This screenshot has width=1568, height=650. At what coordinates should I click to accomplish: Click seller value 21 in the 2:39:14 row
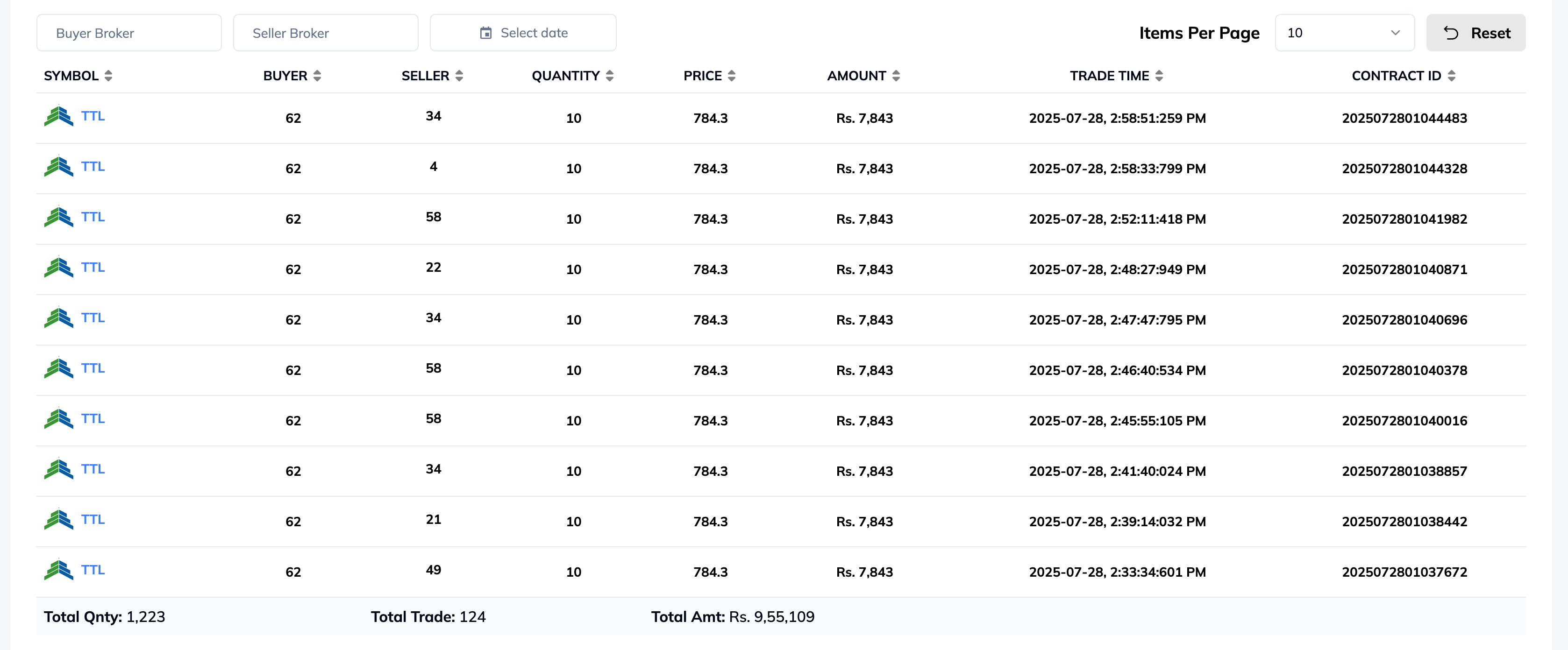coord(434,520)
